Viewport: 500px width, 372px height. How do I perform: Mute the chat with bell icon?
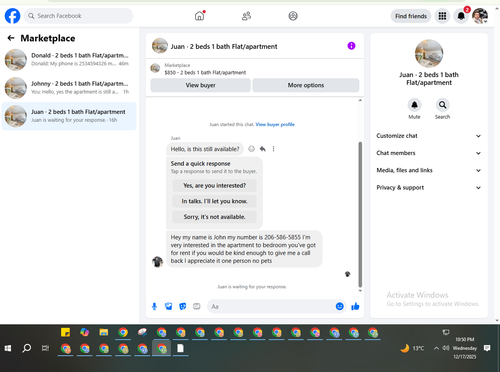pos(414,105)
